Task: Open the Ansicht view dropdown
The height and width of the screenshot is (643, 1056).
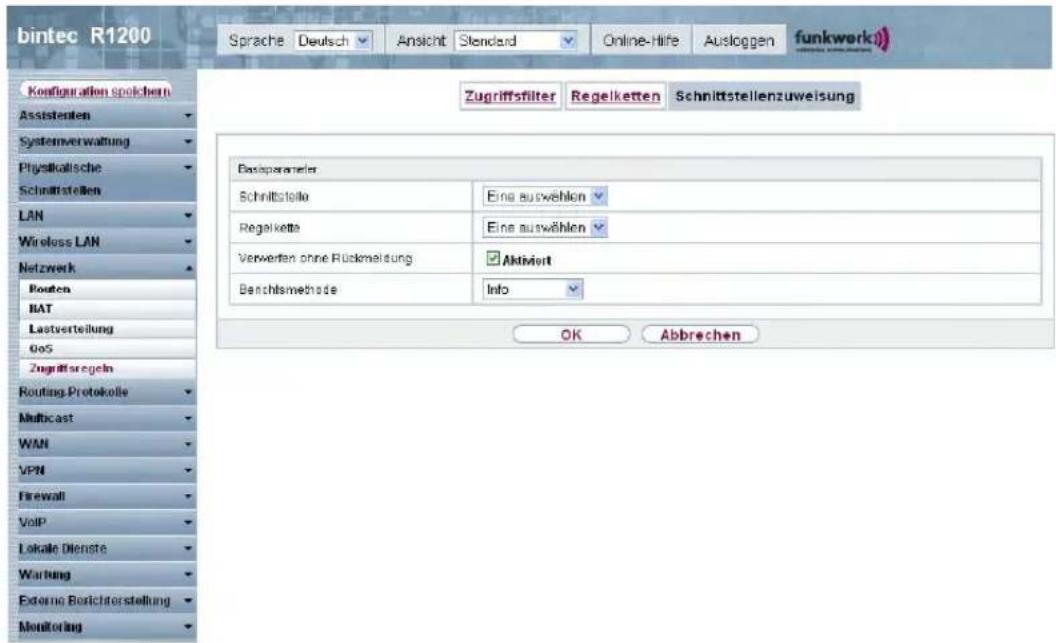Action: click(x=516, y=41)
